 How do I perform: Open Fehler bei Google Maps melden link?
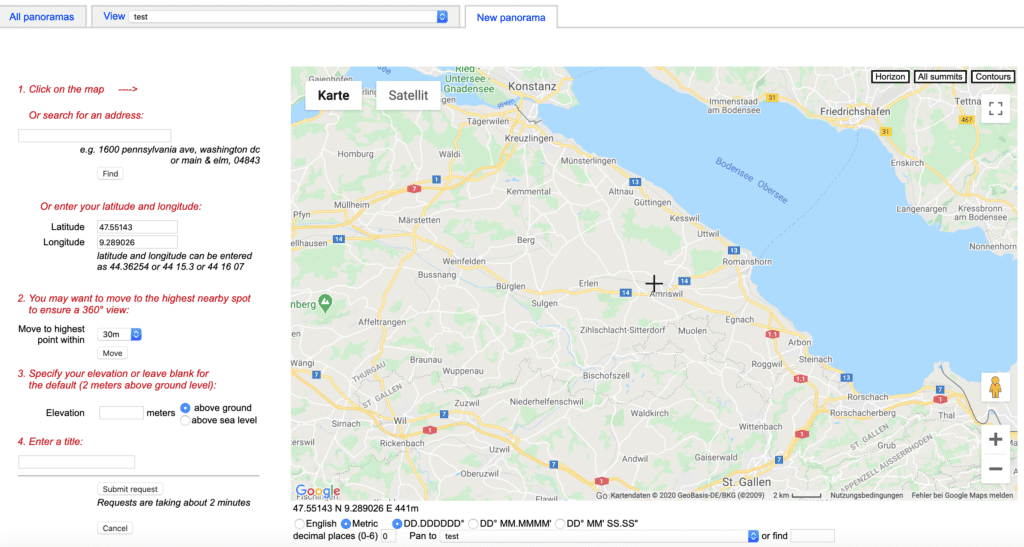coord(962,495)
